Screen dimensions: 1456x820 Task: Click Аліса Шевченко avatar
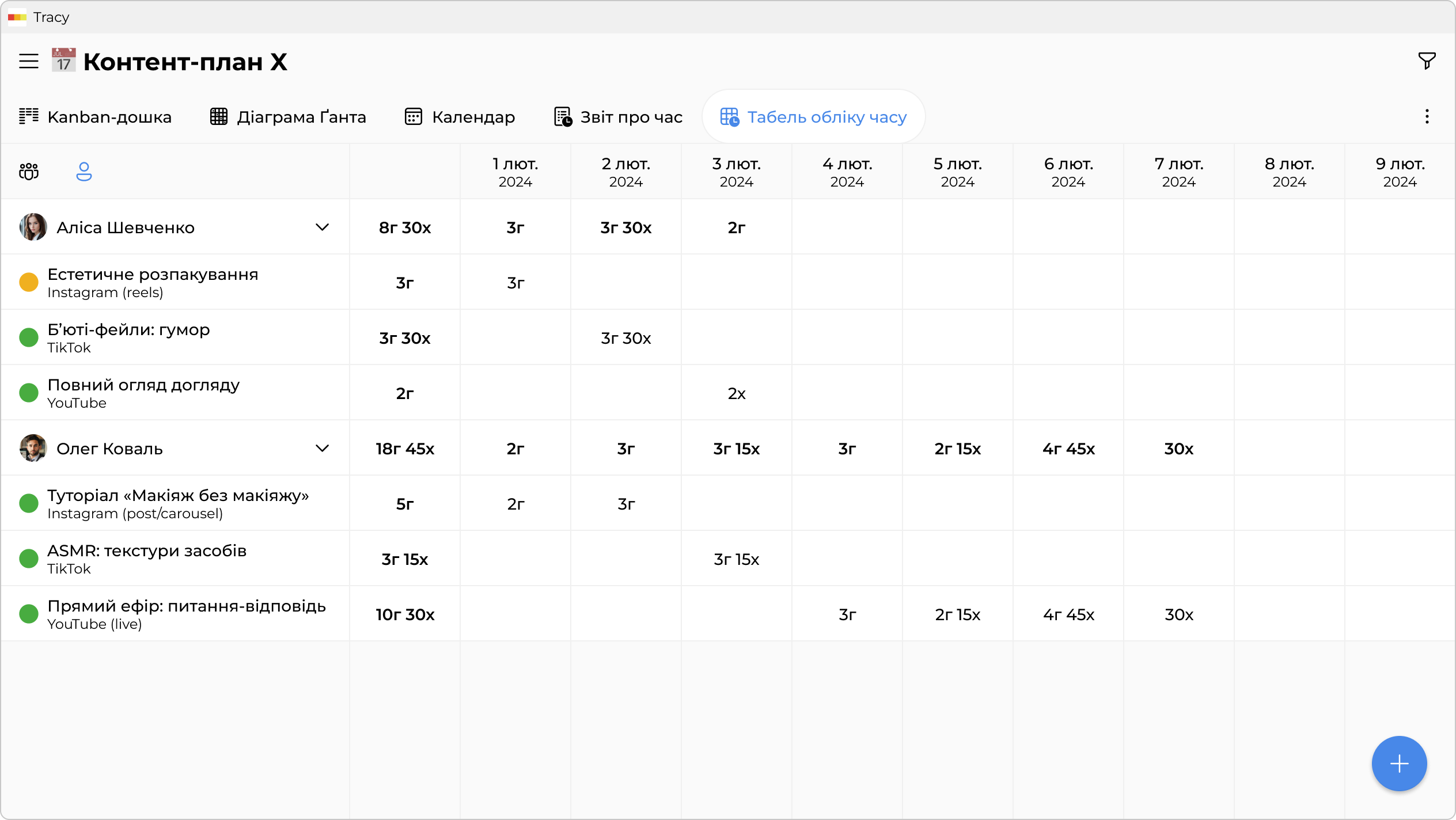coord(33,227)
